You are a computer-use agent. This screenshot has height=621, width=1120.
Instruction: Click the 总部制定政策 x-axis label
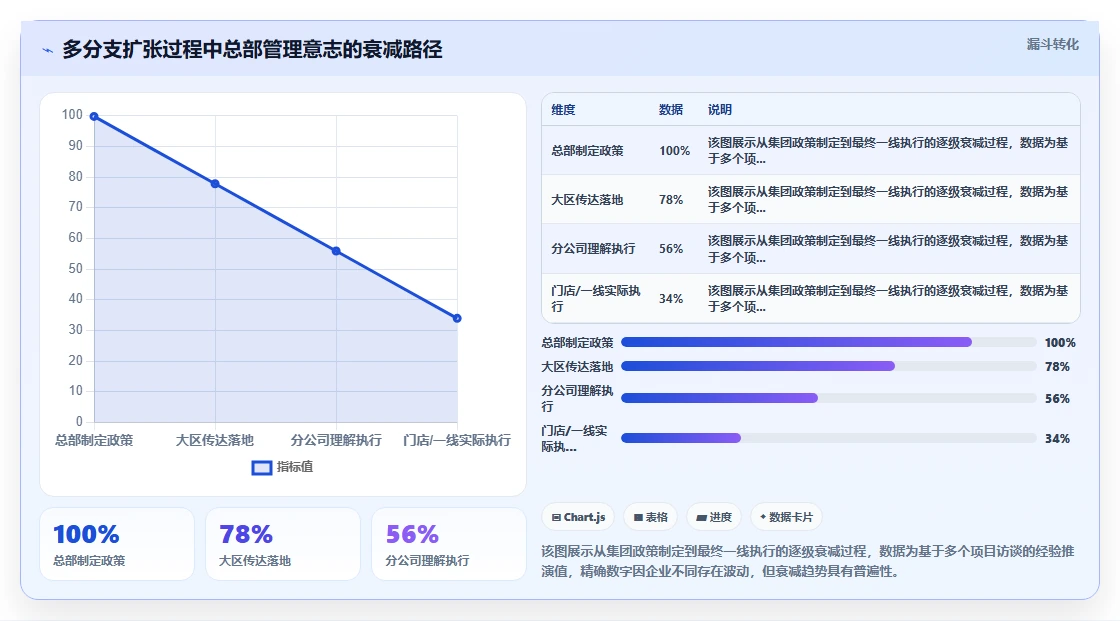click(94, 440)
